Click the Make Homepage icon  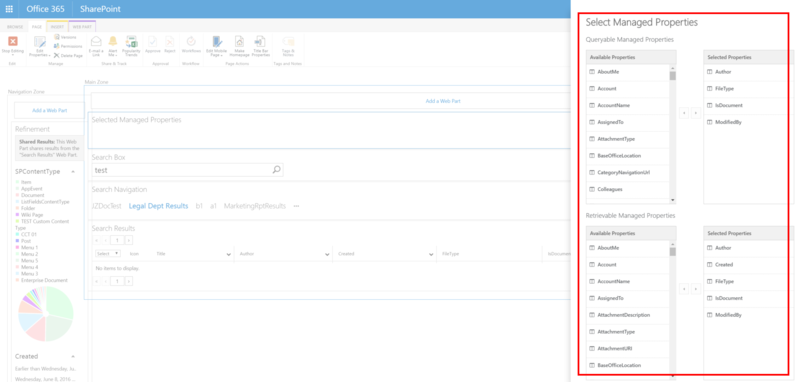[x=239, y=42]
